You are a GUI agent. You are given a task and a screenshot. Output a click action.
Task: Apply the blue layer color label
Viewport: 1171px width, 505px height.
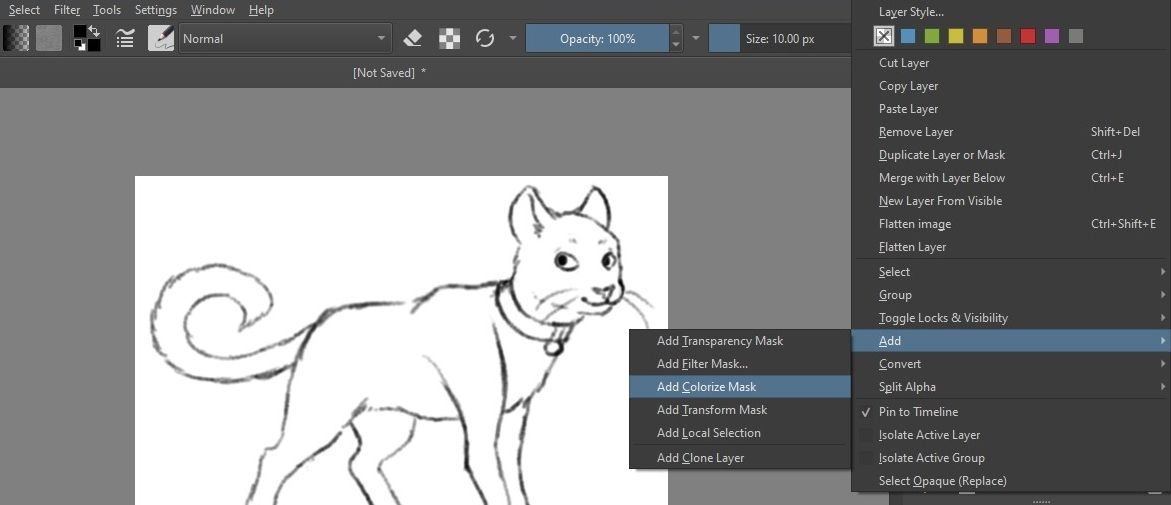tap(908, 36)
